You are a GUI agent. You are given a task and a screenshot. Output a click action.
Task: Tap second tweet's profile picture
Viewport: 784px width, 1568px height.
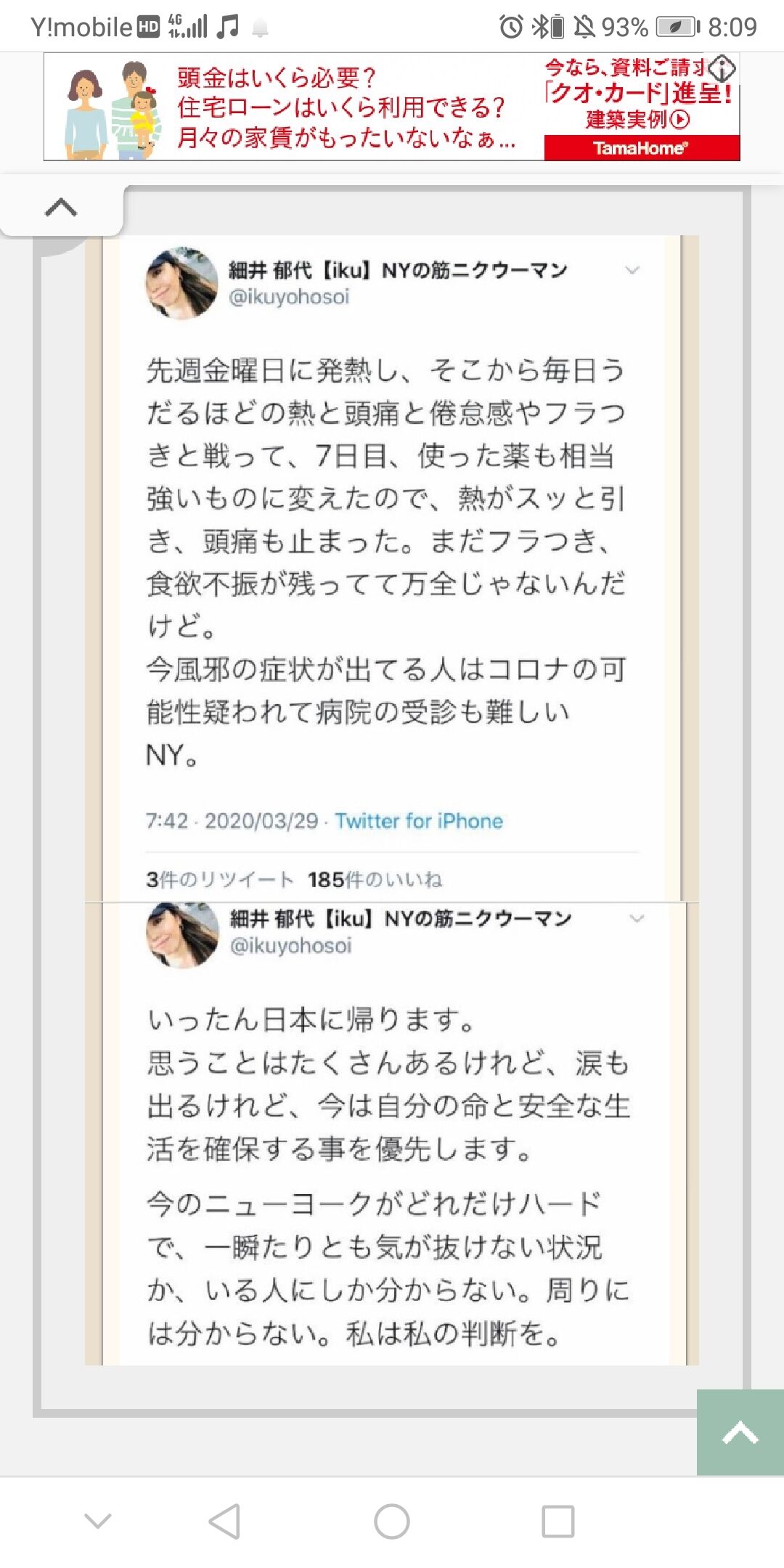point(183,935)
